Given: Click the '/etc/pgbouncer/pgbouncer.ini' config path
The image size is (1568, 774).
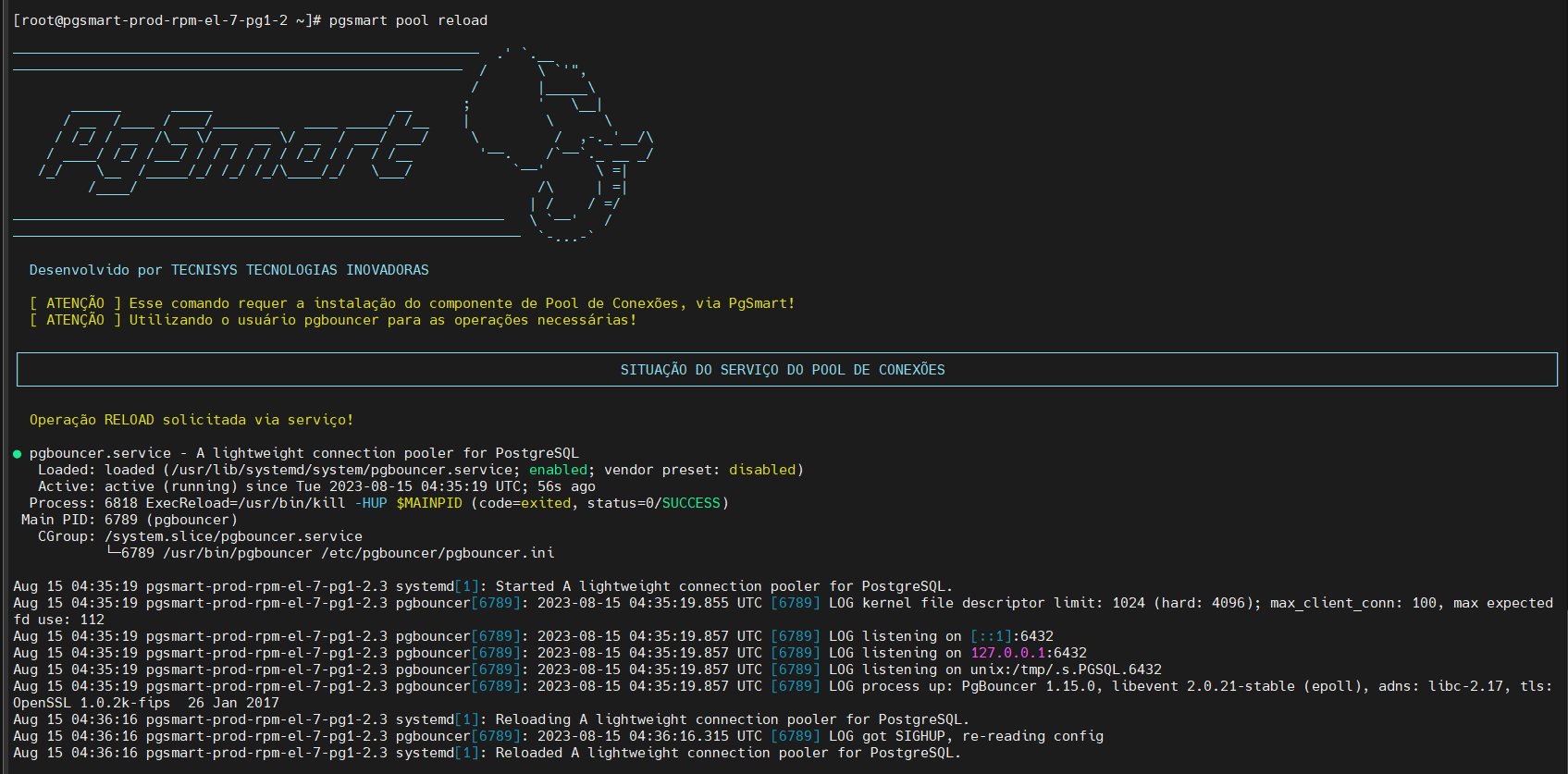Looking at the screenshot, I should coord(438,553).
